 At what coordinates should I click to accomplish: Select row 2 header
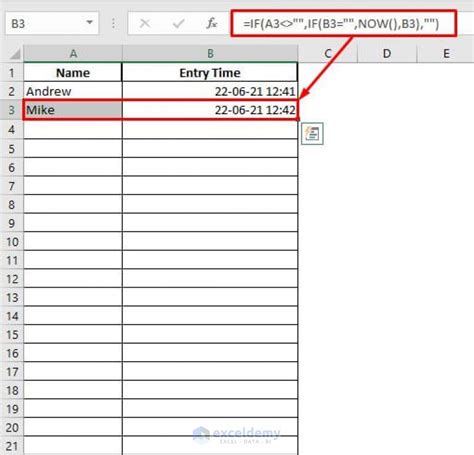12,91
